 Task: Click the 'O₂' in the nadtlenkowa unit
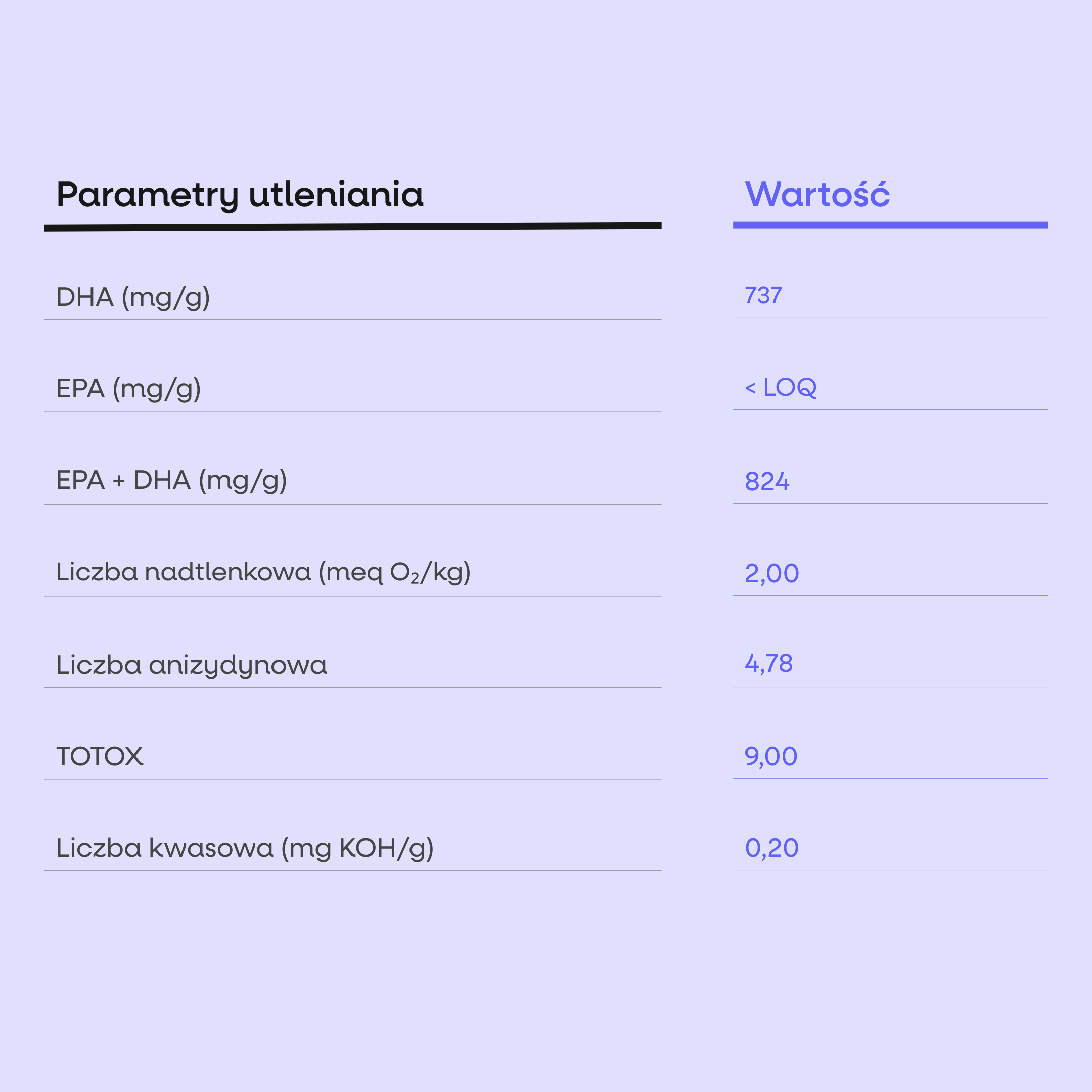pyautogui.click(x=404, y=573)
